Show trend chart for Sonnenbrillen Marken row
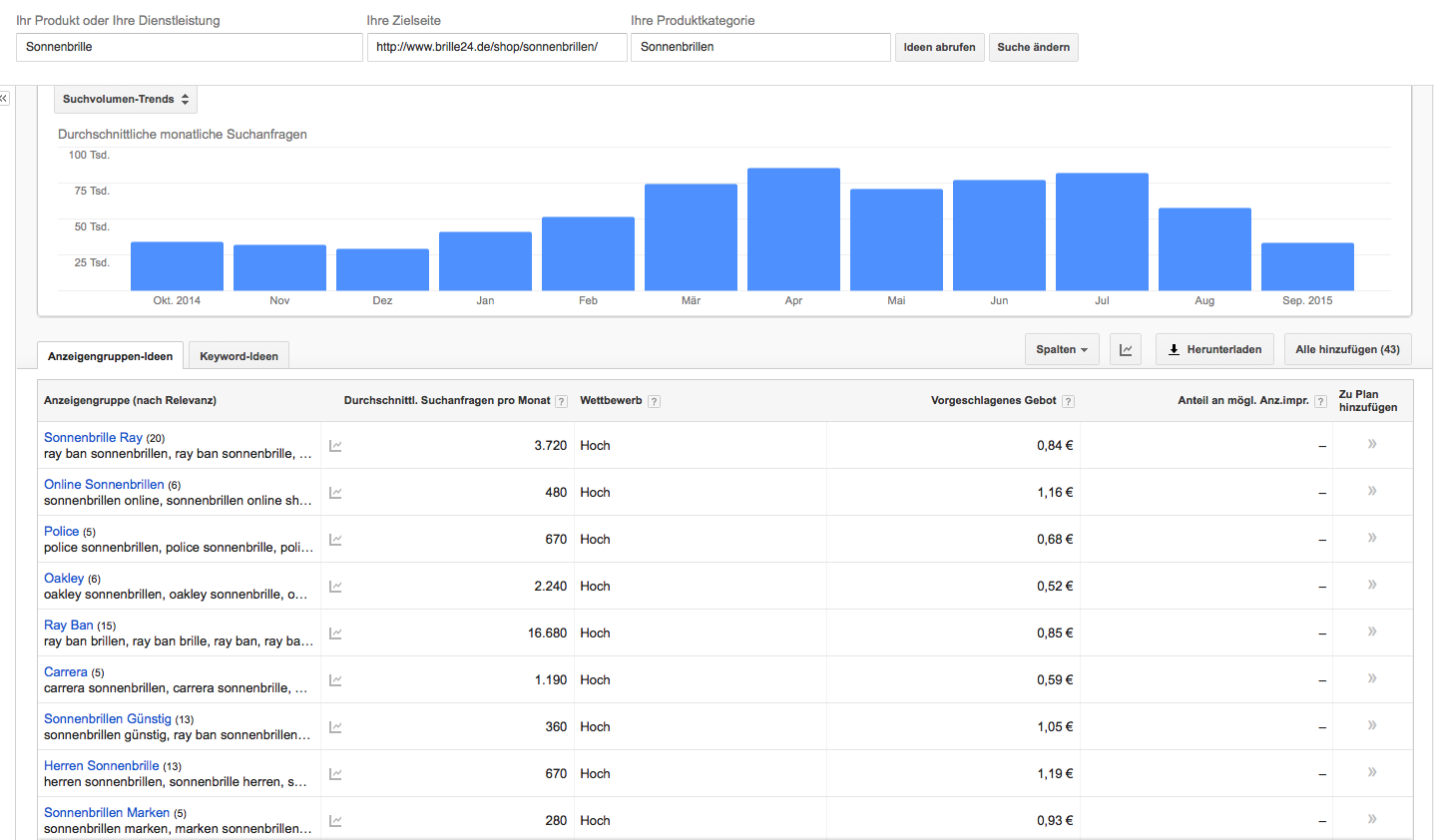 (335, 821)
